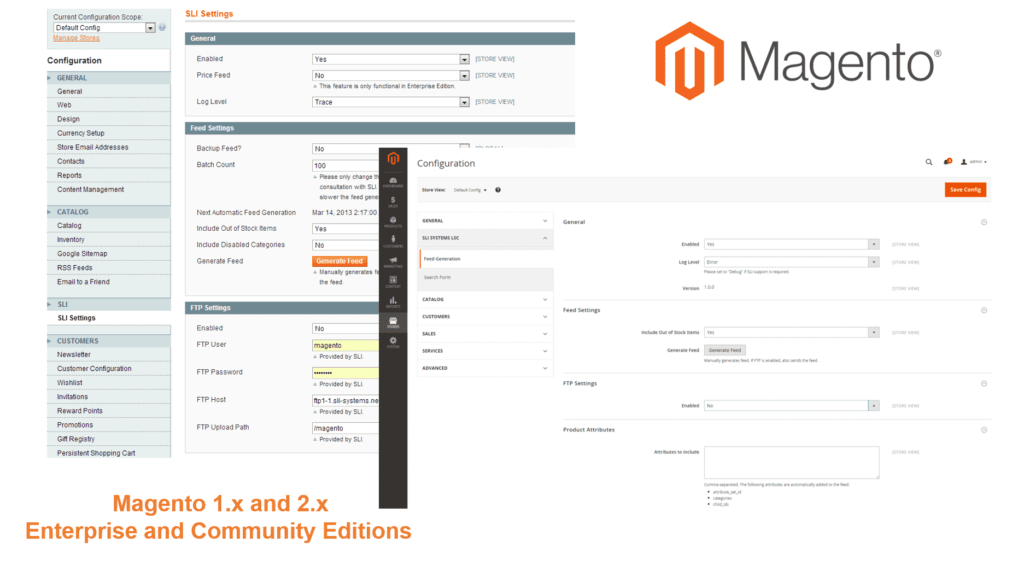Image resolution: width=1024 pixels, height=583 pixels.
Task: Open Gift Registry in the configuration sidebar
Action: tap(76, 439)
